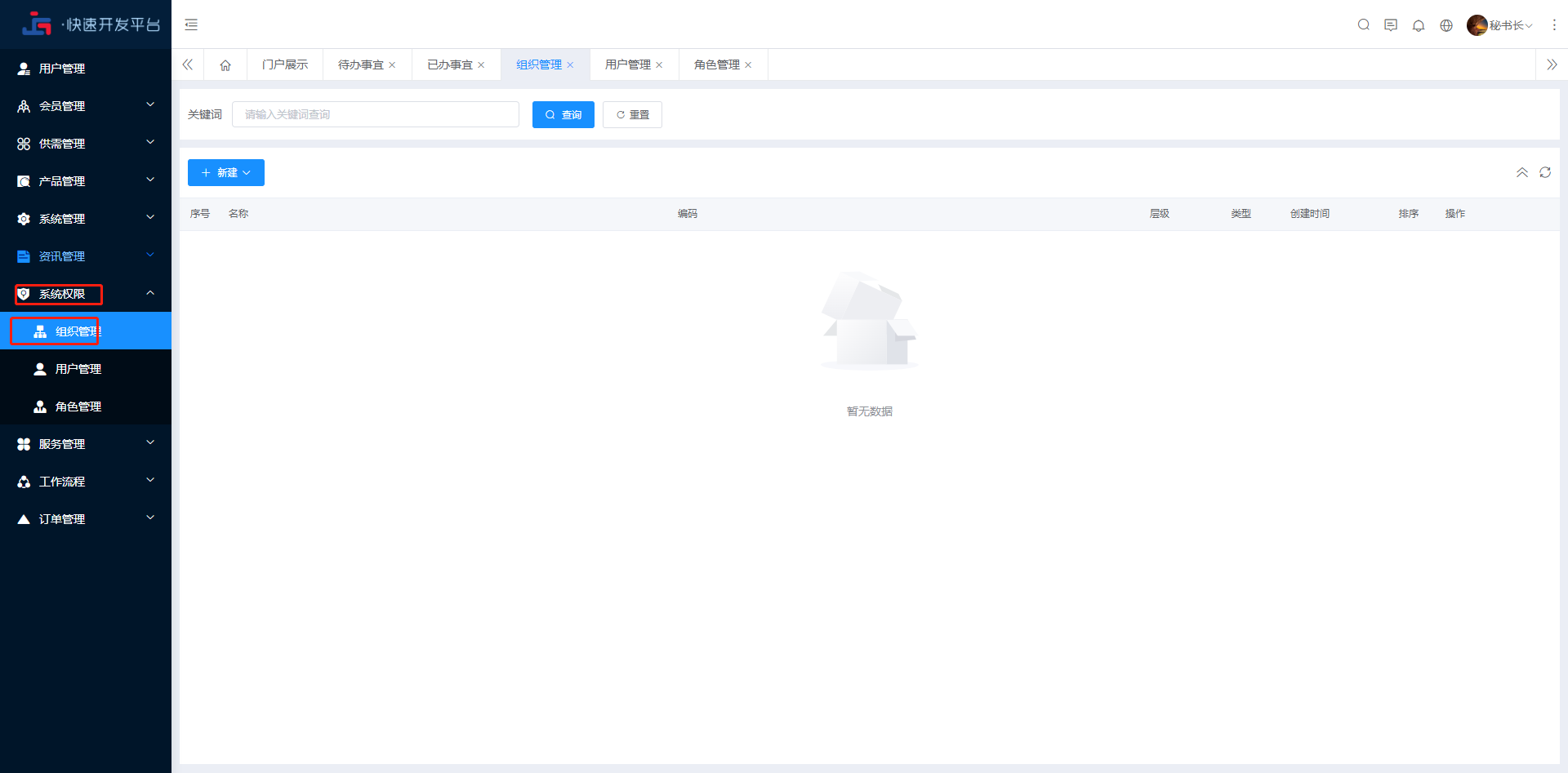
Task: Switch to the 角色管理 tab
Action: [717, 65]
